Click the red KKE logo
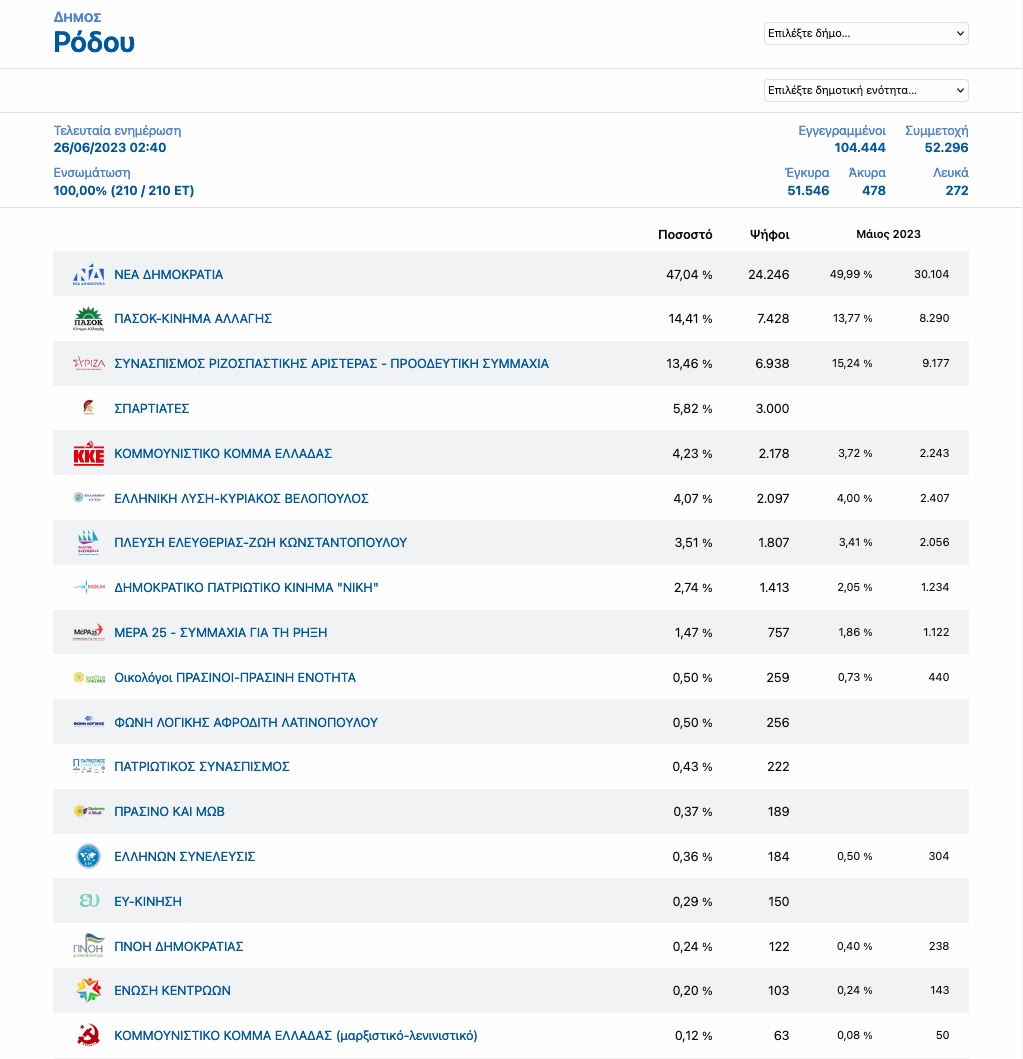The image size is (1023, 1059). click(88, 453)
